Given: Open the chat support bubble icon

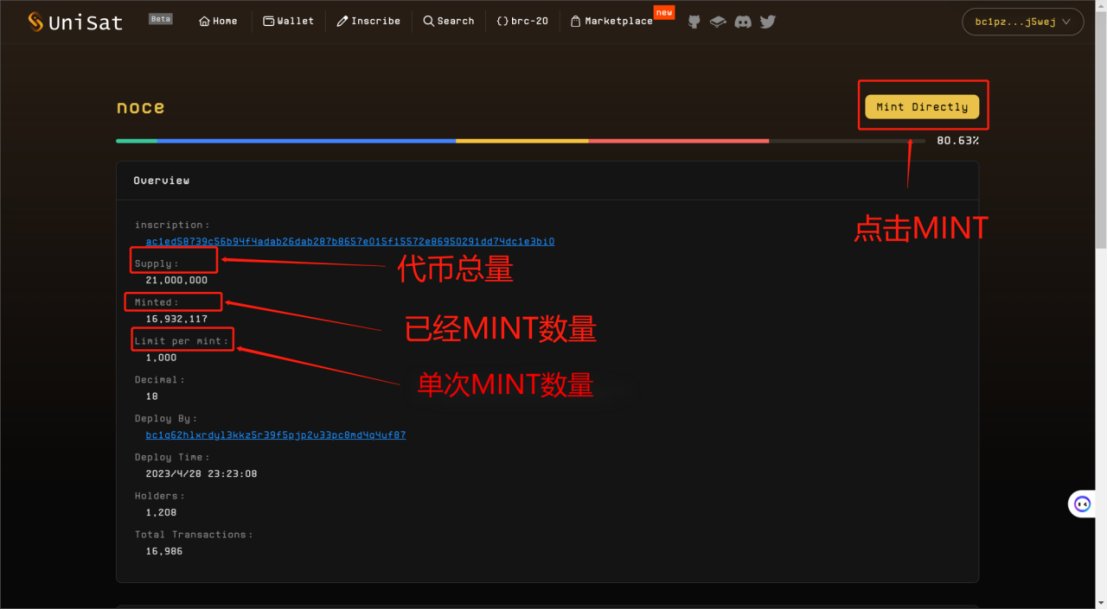Looking at the screenshot, I should [1081, 503].
